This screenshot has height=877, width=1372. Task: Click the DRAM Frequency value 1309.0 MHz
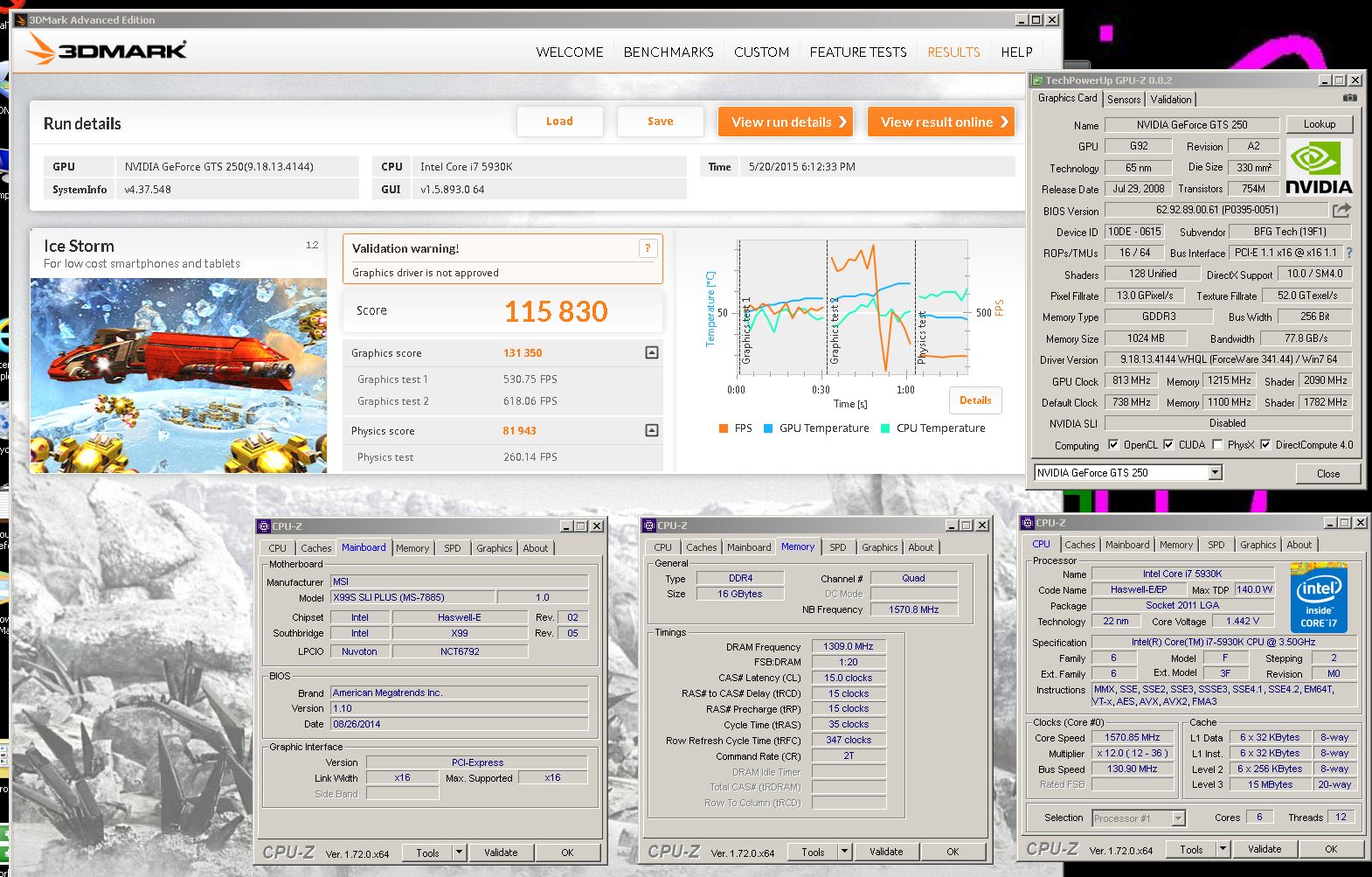pyautogui.click(x=849, y=646)
